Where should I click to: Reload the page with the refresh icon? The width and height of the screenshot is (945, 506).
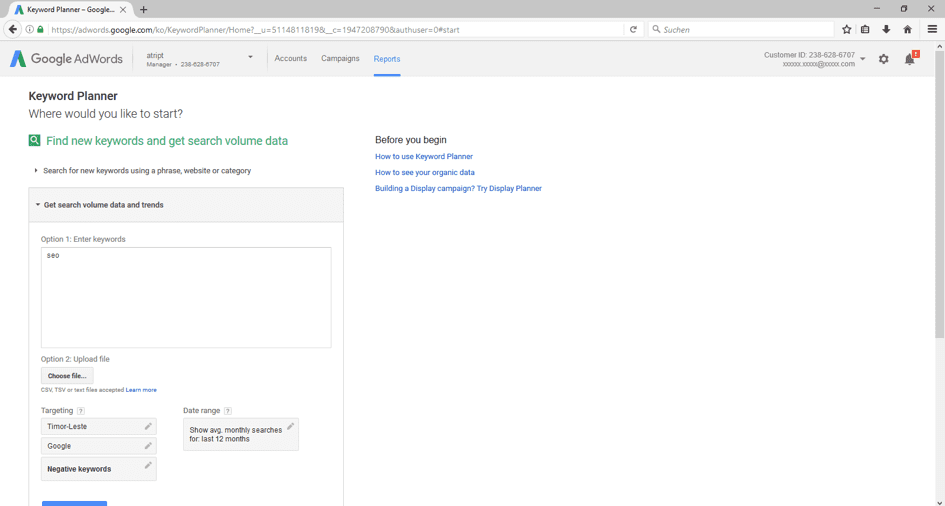point(633,30)
